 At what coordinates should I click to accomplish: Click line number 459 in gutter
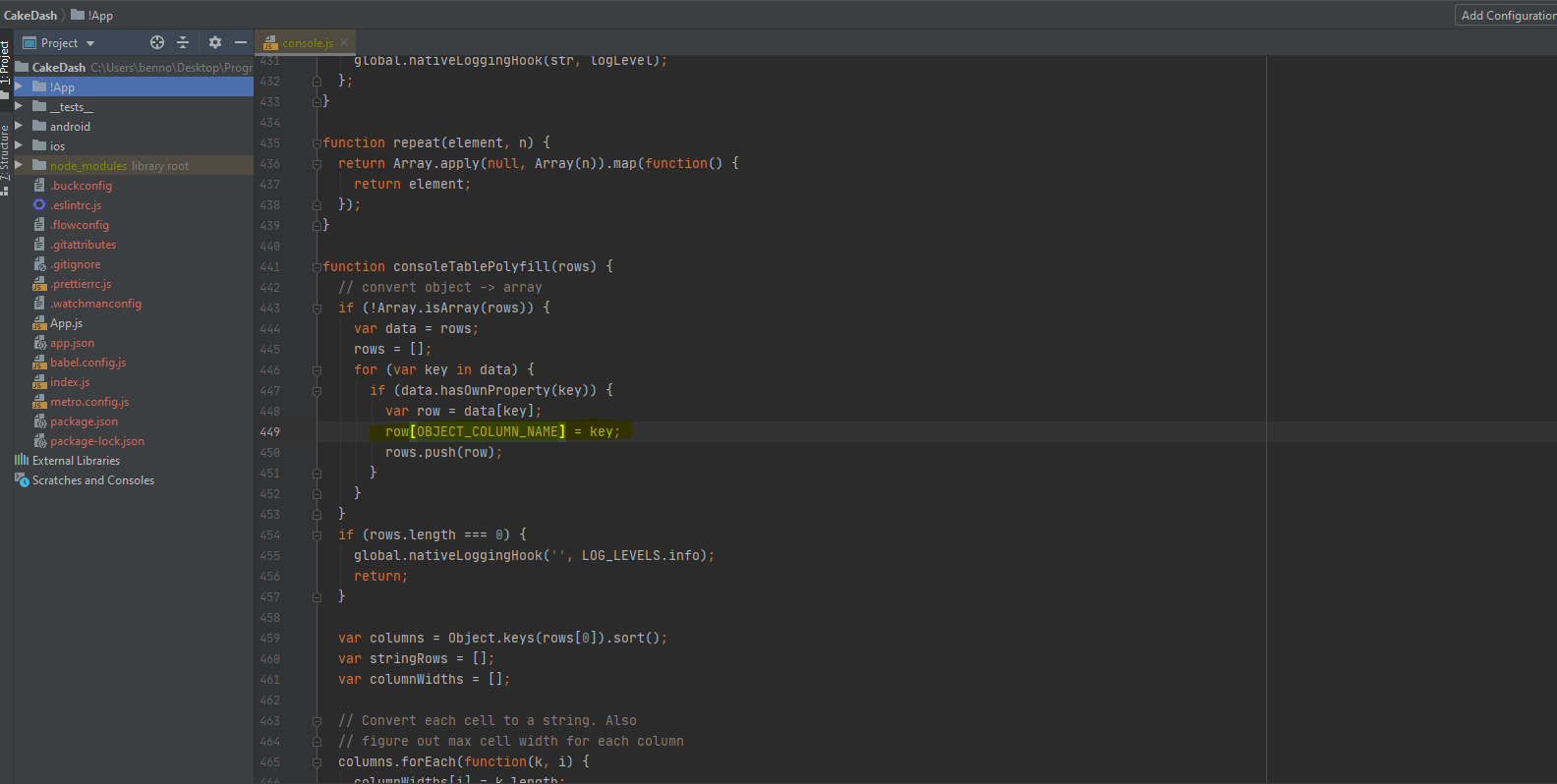coord(269,638)
